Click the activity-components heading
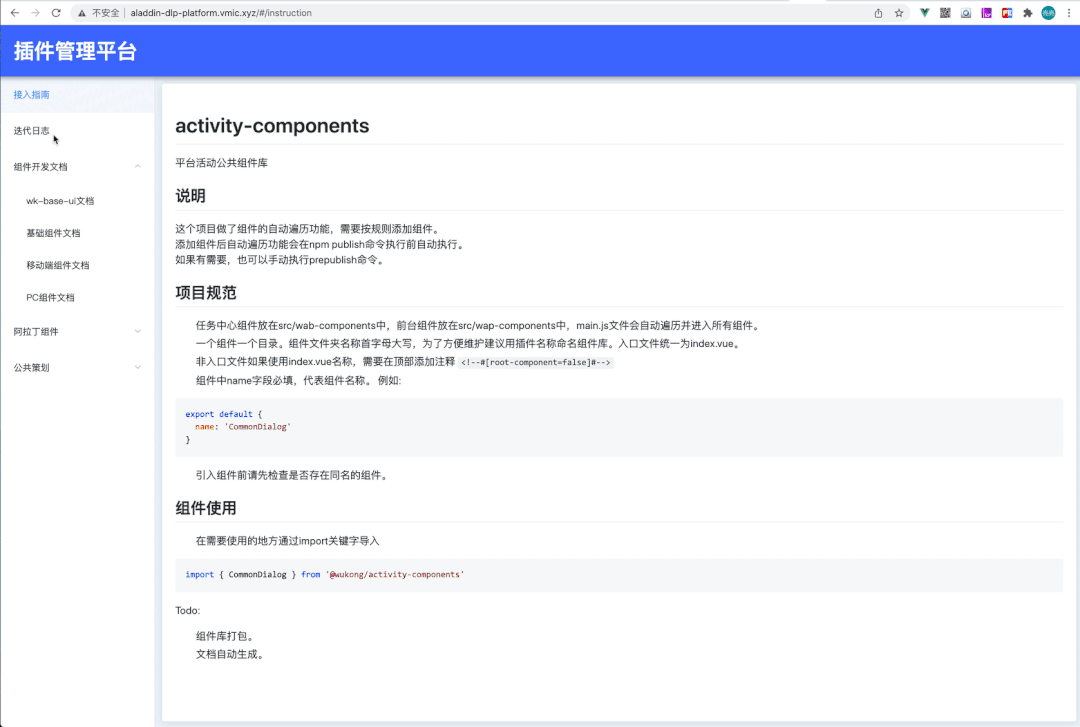This screenshot has height=727, width=1080. tap(272, 125)
